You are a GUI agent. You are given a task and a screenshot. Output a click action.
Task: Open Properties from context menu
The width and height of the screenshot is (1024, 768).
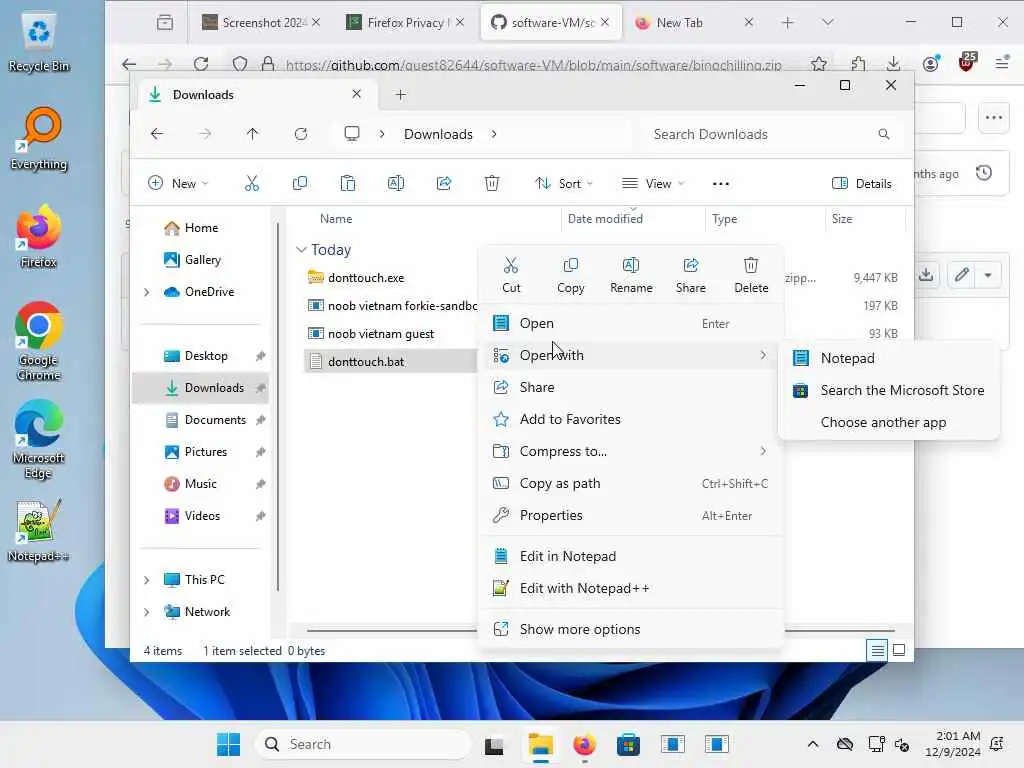[631, 515]
